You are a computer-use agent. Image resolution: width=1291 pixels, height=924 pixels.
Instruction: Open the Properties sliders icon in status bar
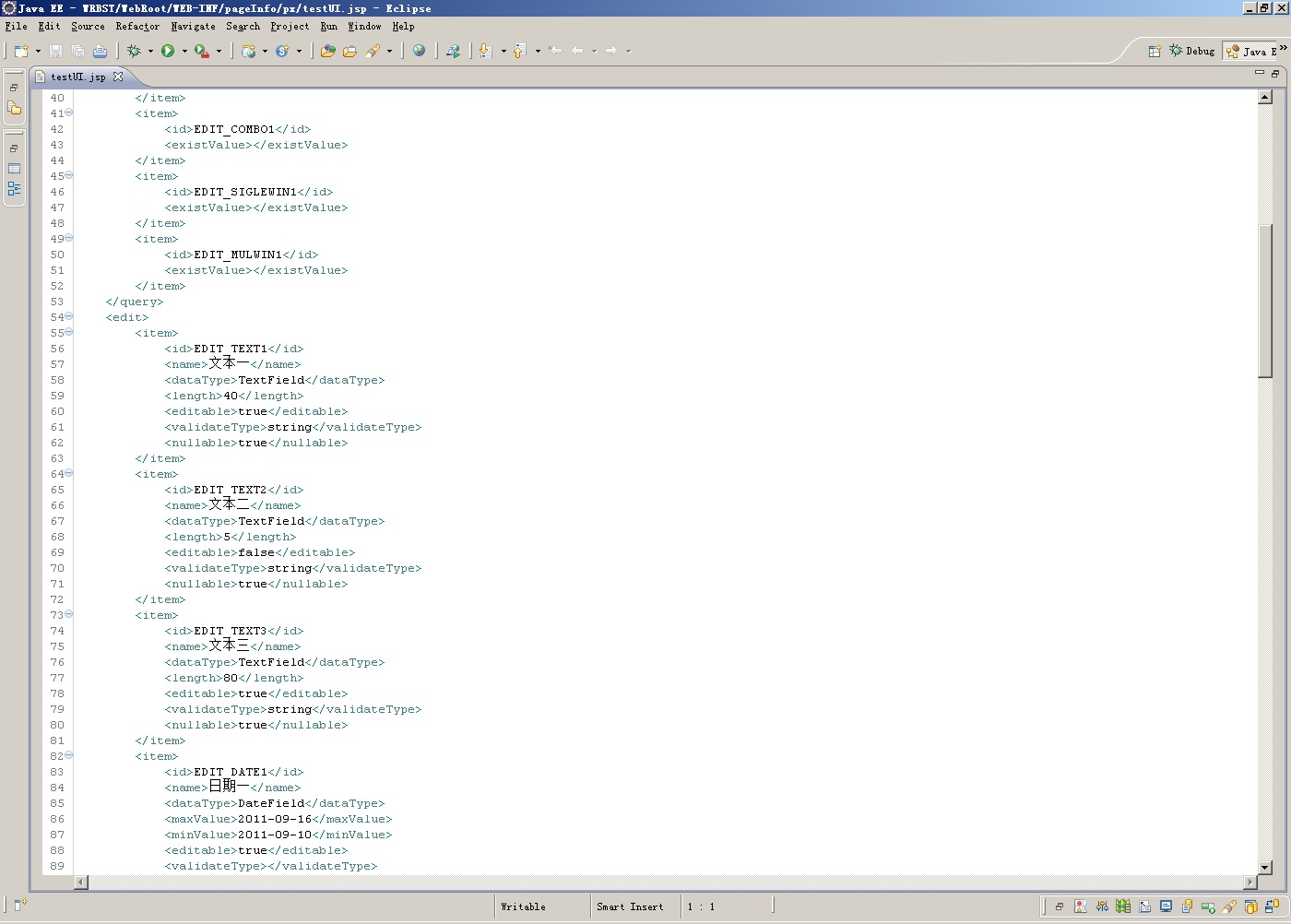point(1102,906)
